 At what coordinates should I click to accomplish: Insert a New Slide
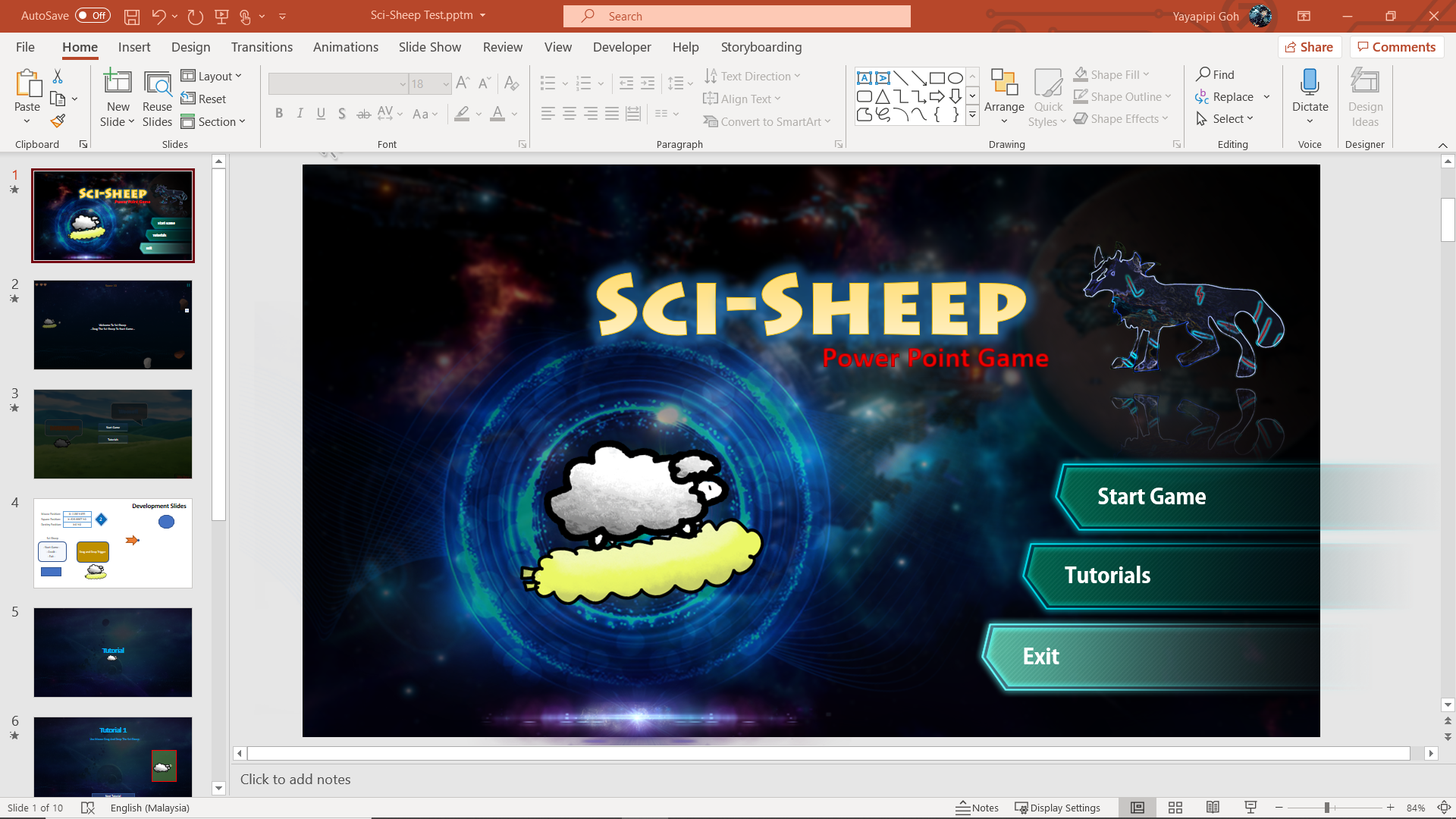pyautogui.click(x=118, y=99)
